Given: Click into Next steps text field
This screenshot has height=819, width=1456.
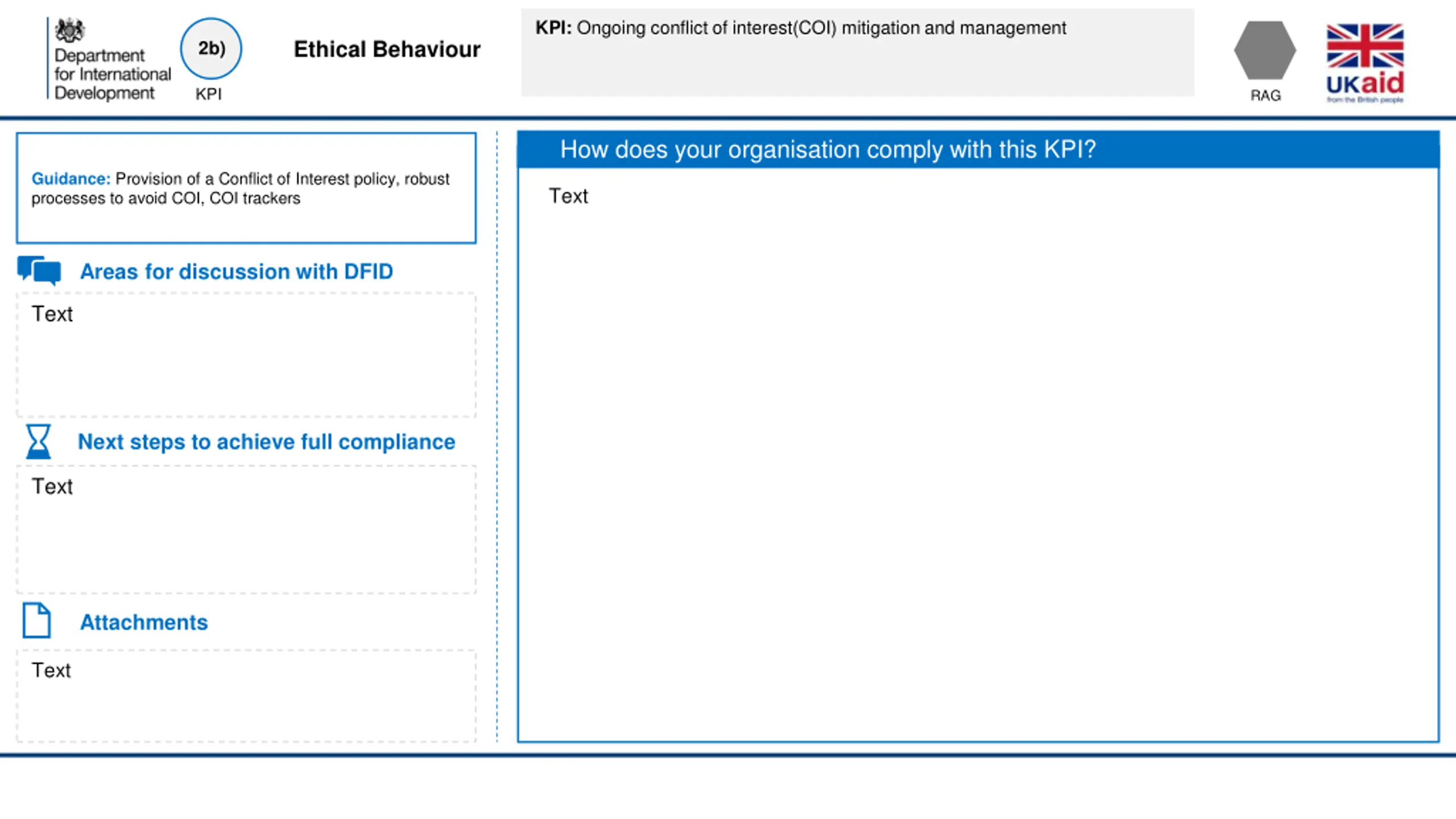Looking at the screenshot, I should click(x=246, y=530).
